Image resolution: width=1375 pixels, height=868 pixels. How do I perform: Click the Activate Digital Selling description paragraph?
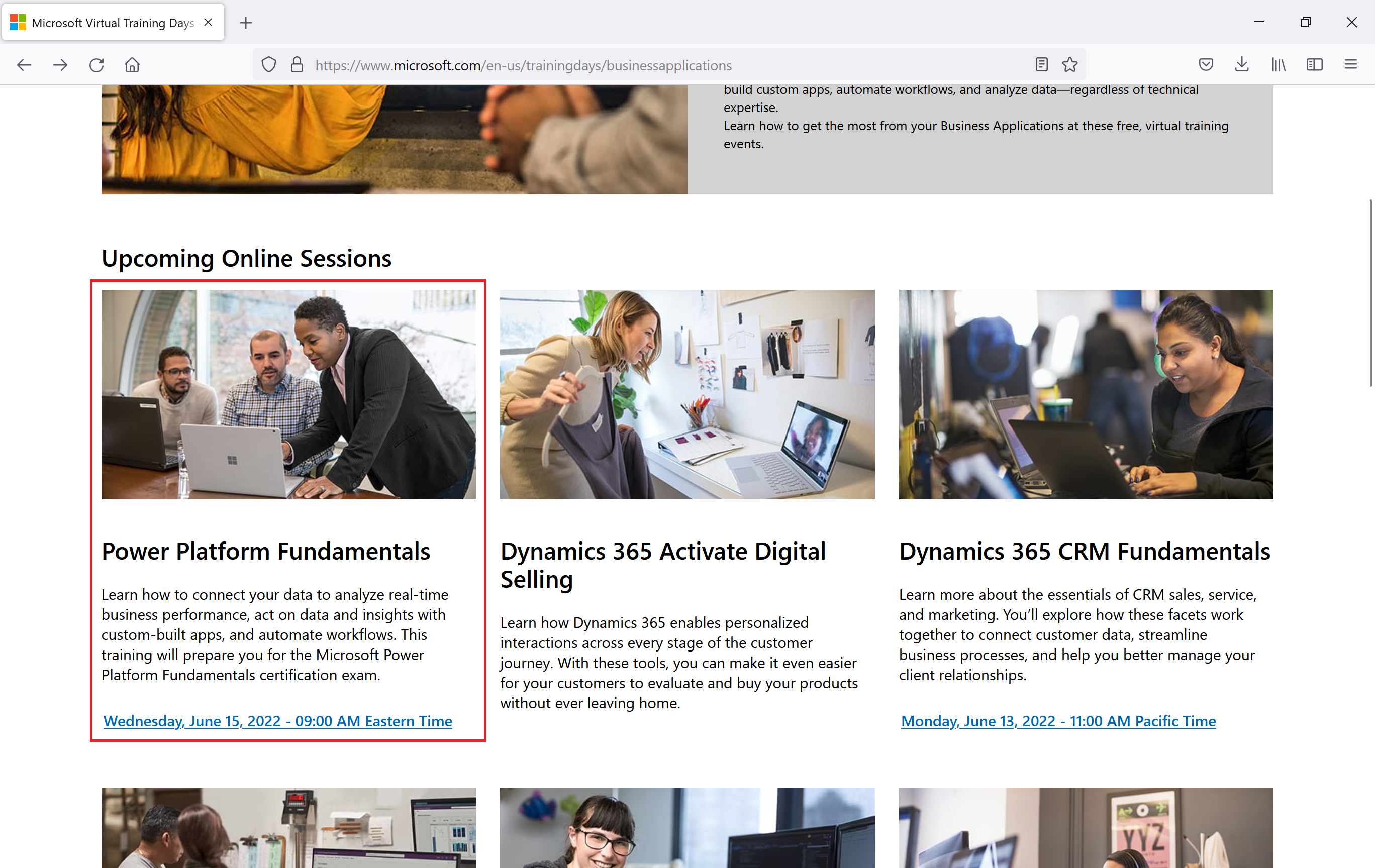point(679,663)
